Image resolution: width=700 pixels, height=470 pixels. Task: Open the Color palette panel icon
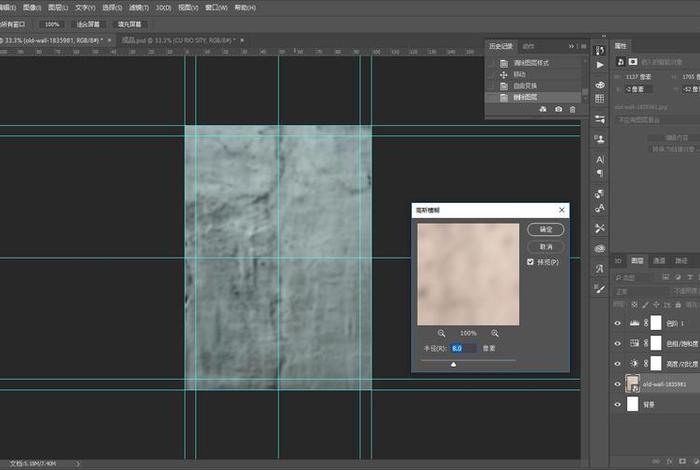point(600,85)
